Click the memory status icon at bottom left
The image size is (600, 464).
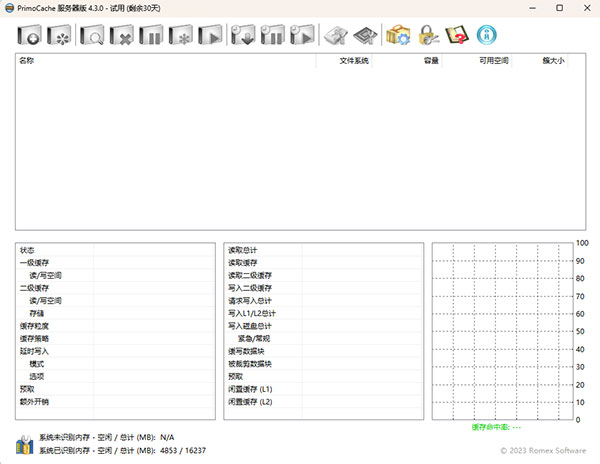(x=25, y=444)
